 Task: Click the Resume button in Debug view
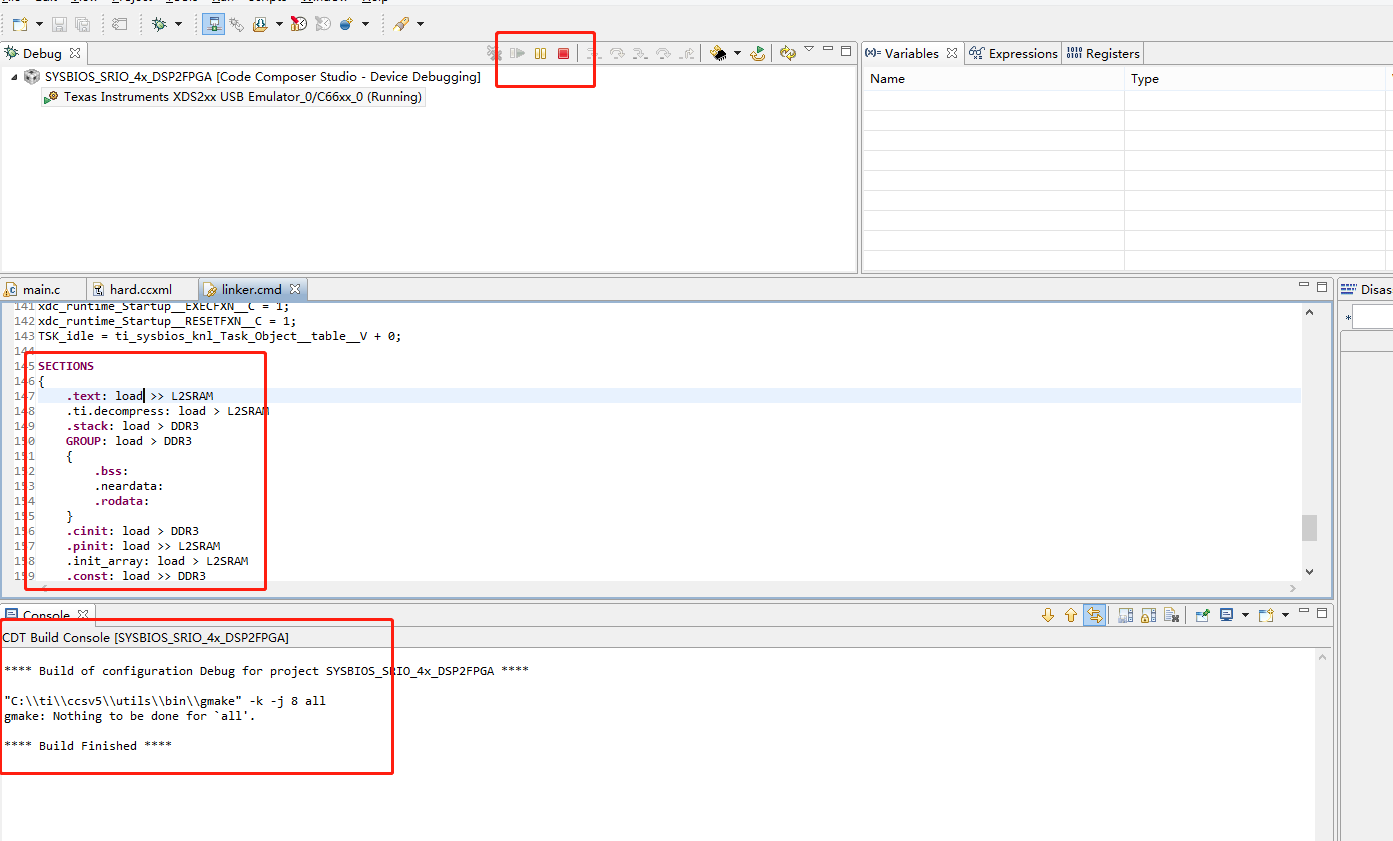(517, 53)
